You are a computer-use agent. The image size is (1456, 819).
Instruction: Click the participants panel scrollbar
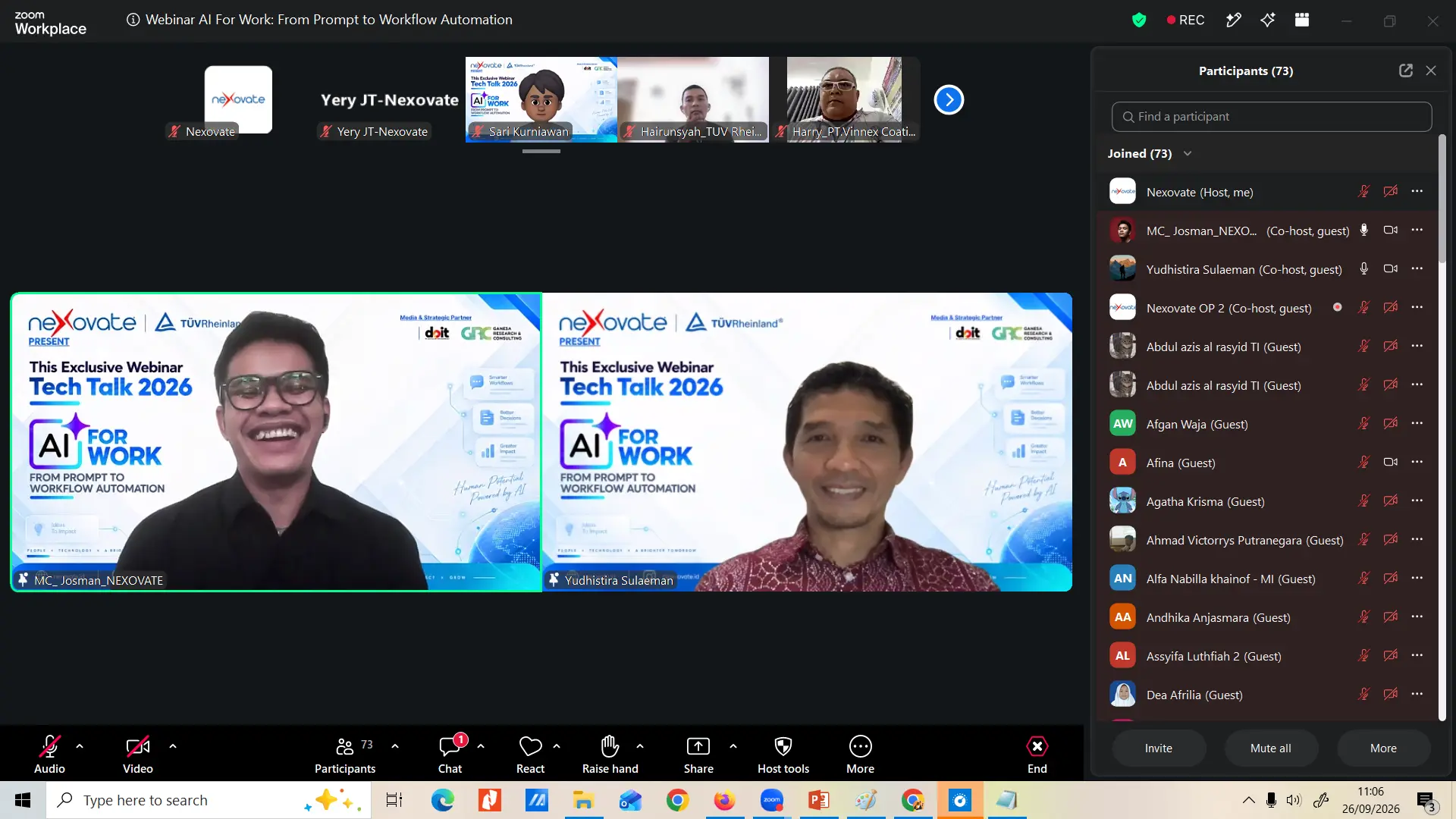coord(1442,199)
